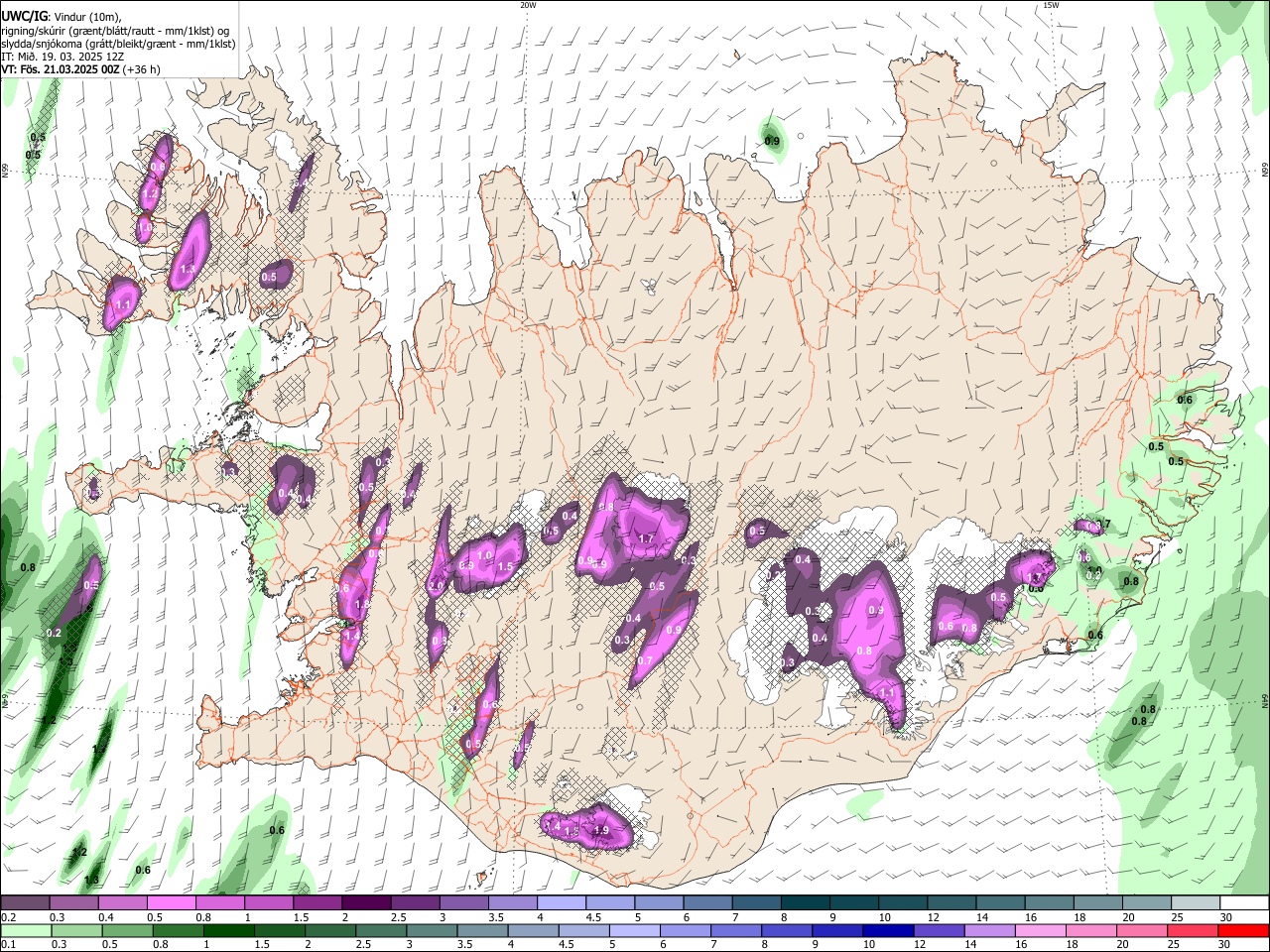Pick the darkest green swatch between 1 and 1.5
Image resolution: width=1270 pixels, height=952 pixels.
pyautogui.click(x=229, y=930)
